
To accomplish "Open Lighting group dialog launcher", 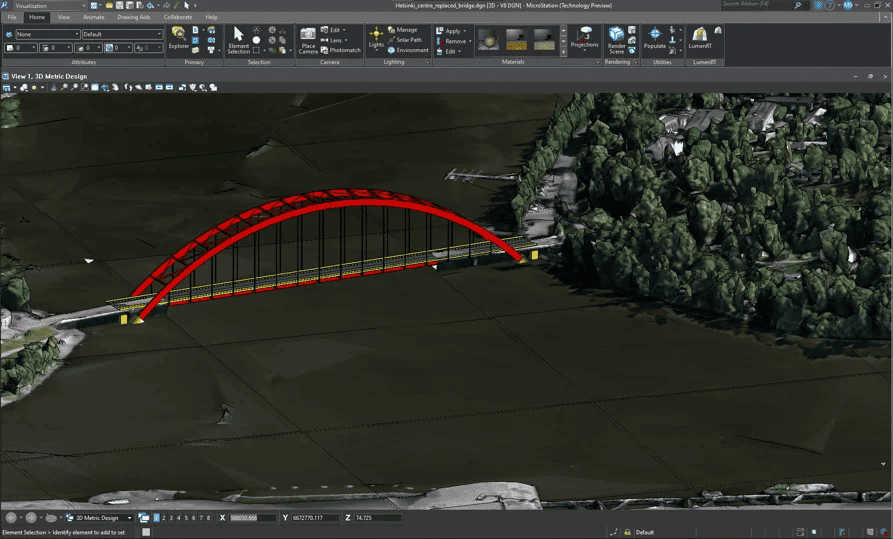I will coord(428,62).
